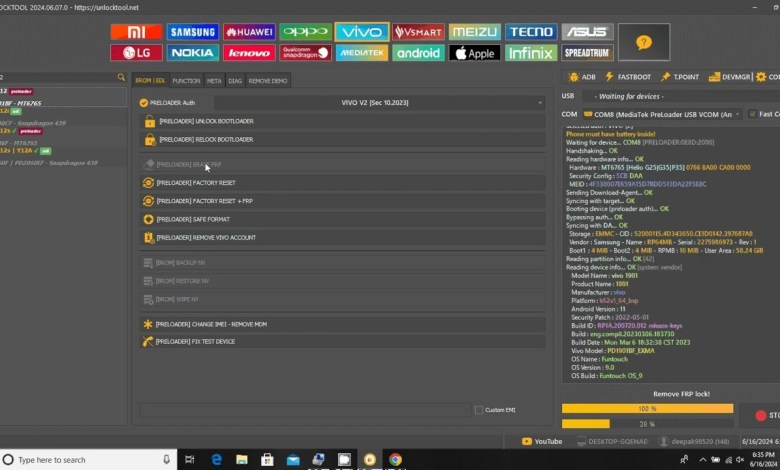
Task: Toggle the Fast Connect checkbox beside COM
Action: [x=753, y=114]
